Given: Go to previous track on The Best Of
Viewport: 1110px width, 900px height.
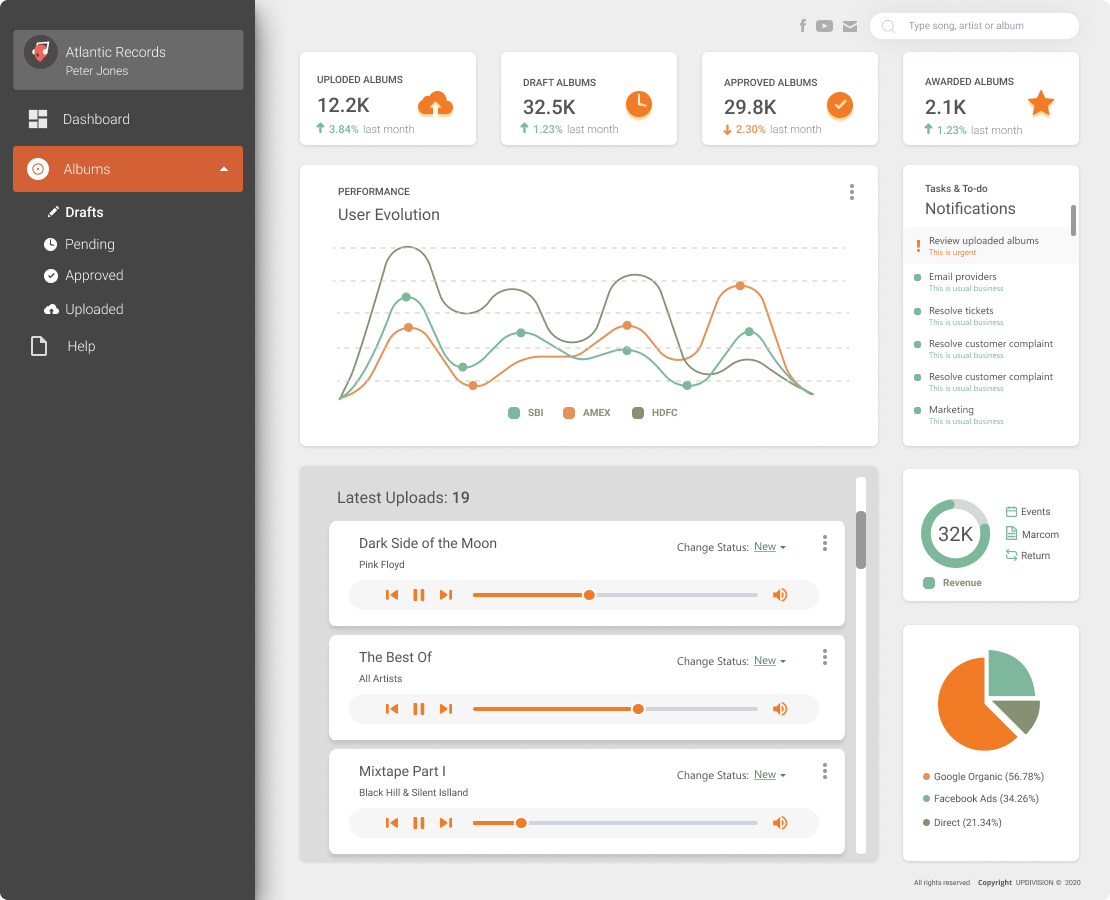Looking at the screenshot, I should 391,709.
